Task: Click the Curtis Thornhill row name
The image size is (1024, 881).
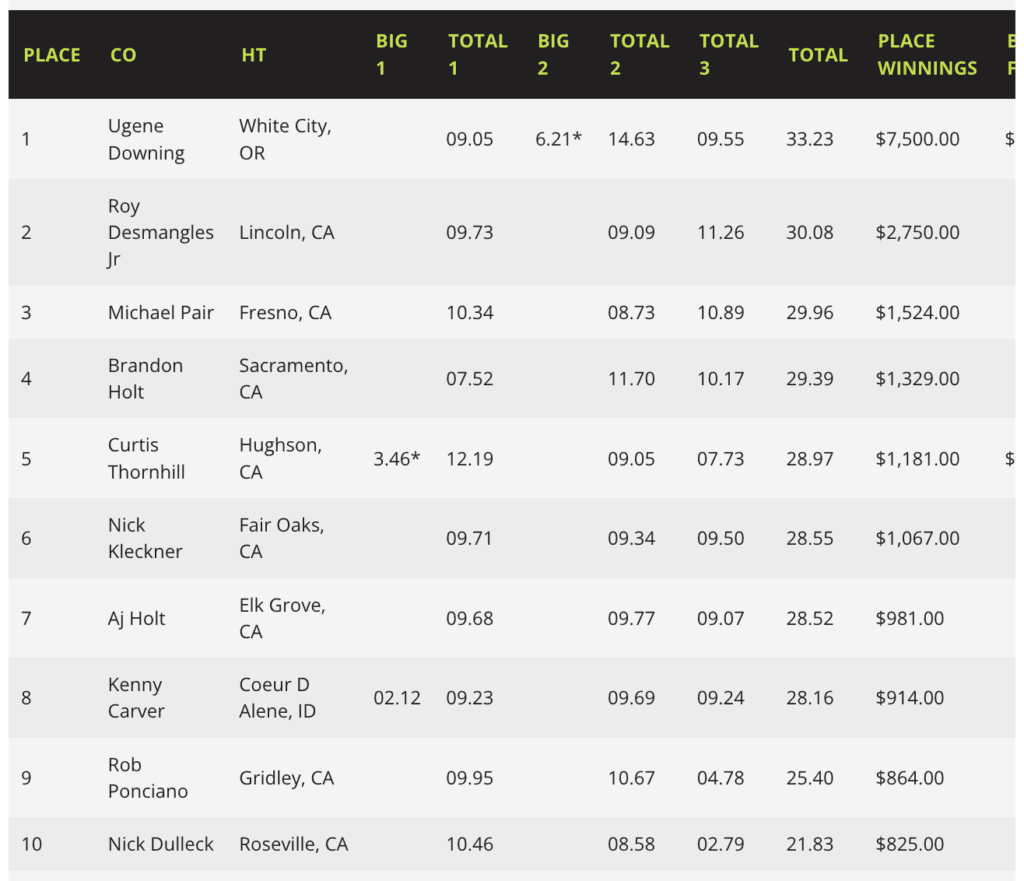Action: click(146, 458)
